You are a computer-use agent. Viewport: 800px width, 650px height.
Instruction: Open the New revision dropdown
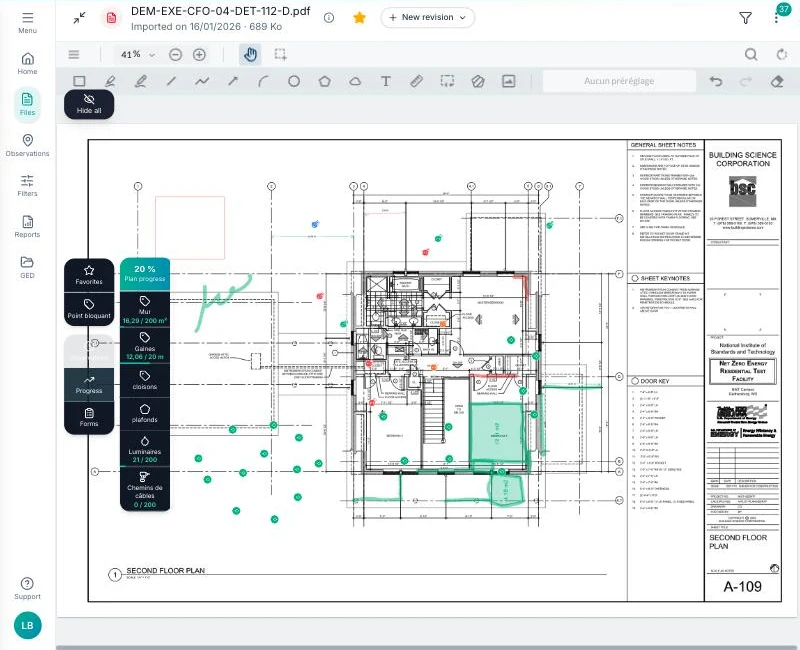pos(428,17)
